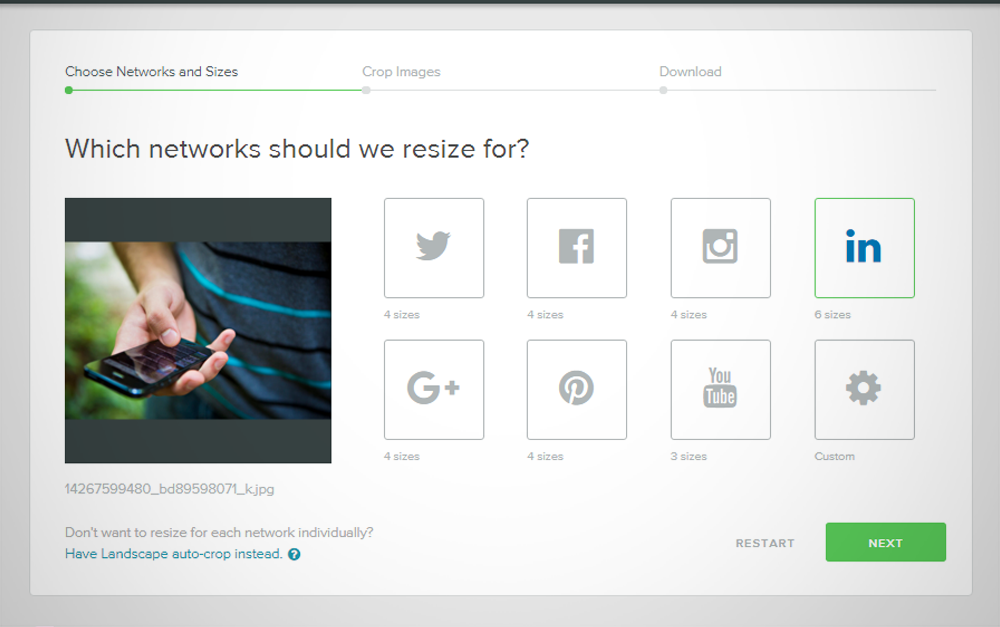Click the RESTART button

765,543
